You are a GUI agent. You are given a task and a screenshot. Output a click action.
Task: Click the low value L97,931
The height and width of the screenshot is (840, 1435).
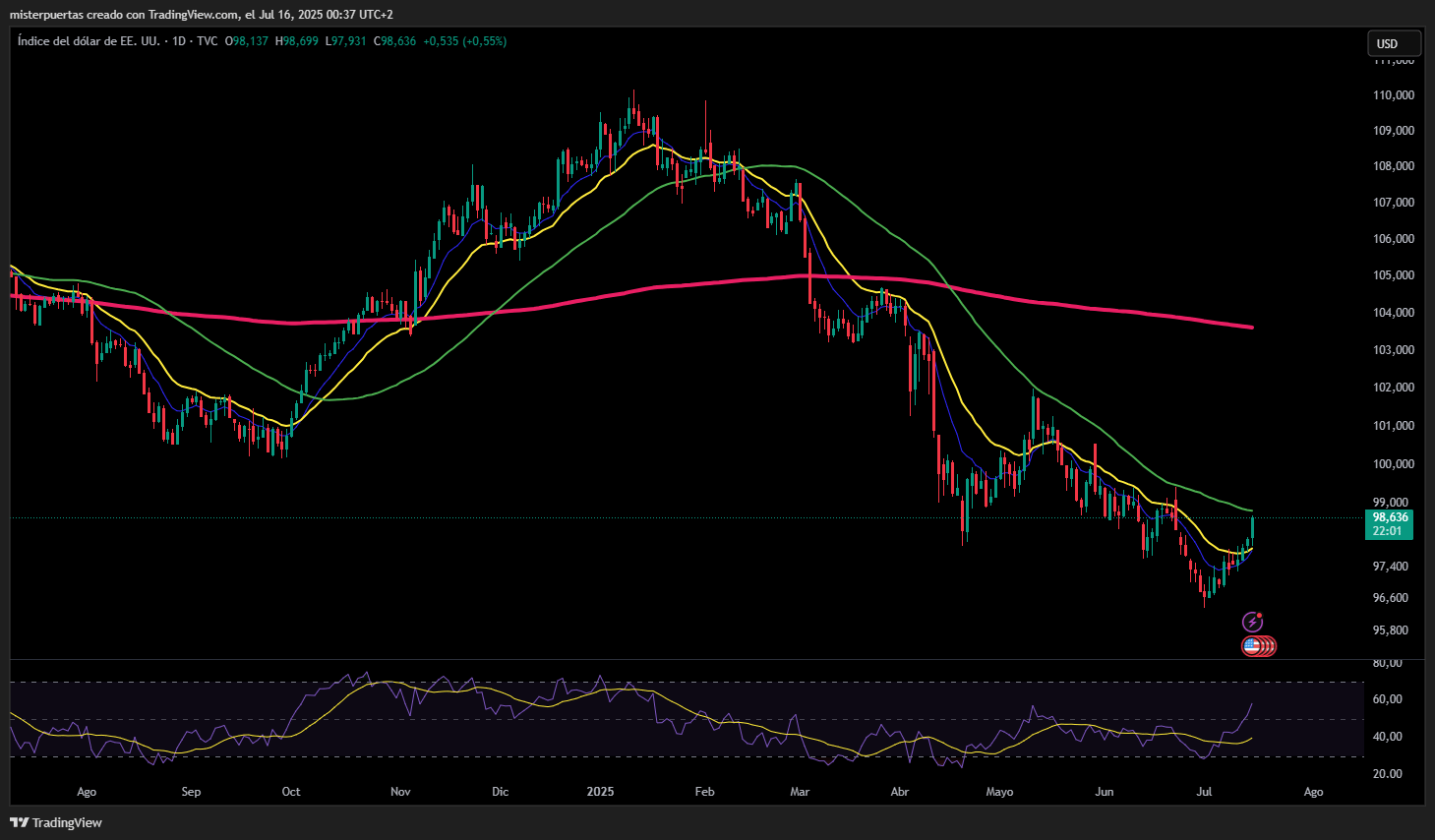(346, 41)
